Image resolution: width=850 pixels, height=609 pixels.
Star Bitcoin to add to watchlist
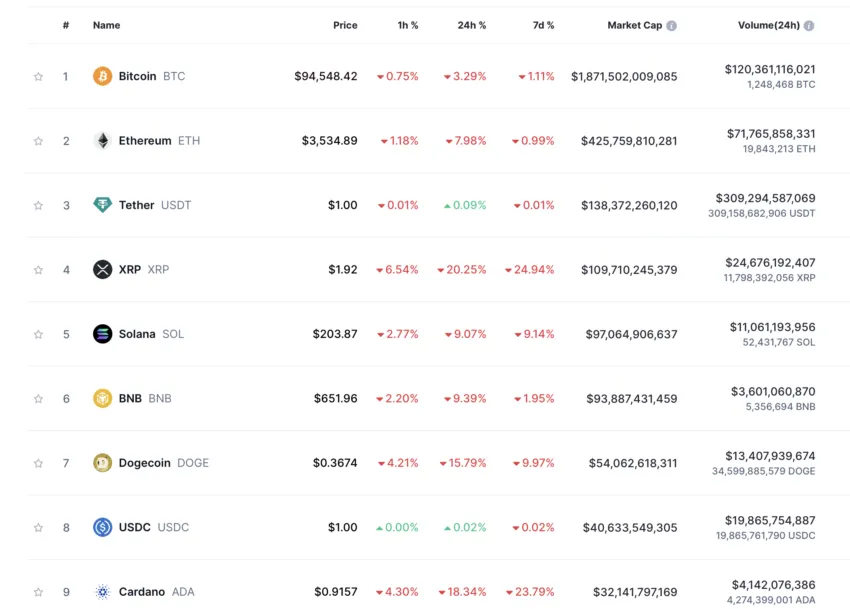[38, 77]
